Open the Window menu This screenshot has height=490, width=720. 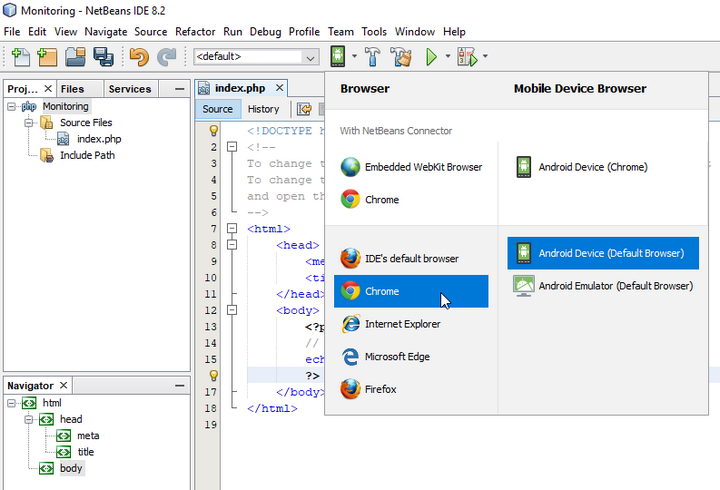(x=415, y=32)
